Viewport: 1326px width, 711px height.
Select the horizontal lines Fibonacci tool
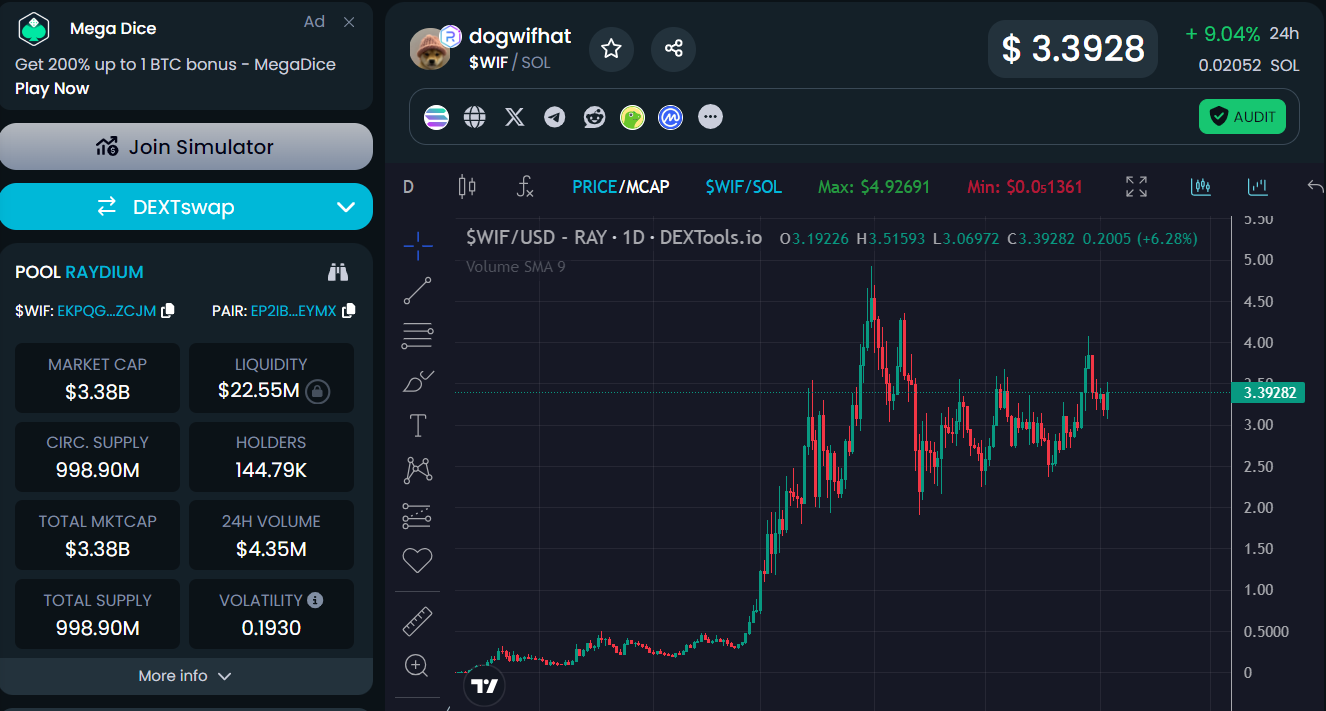(x=417, y=337)
